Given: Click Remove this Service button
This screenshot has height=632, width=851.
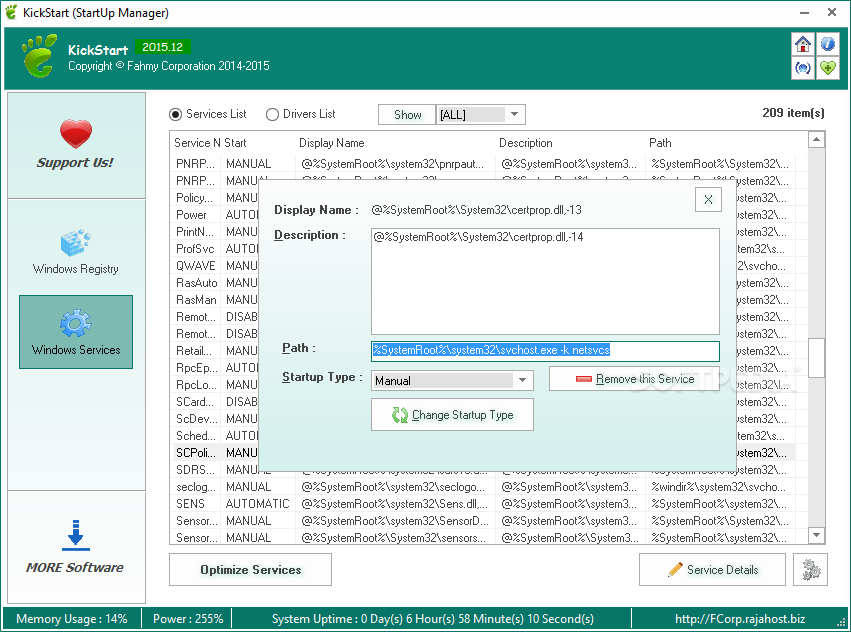Looking at the screenshot, I should [x=634, y=379].
